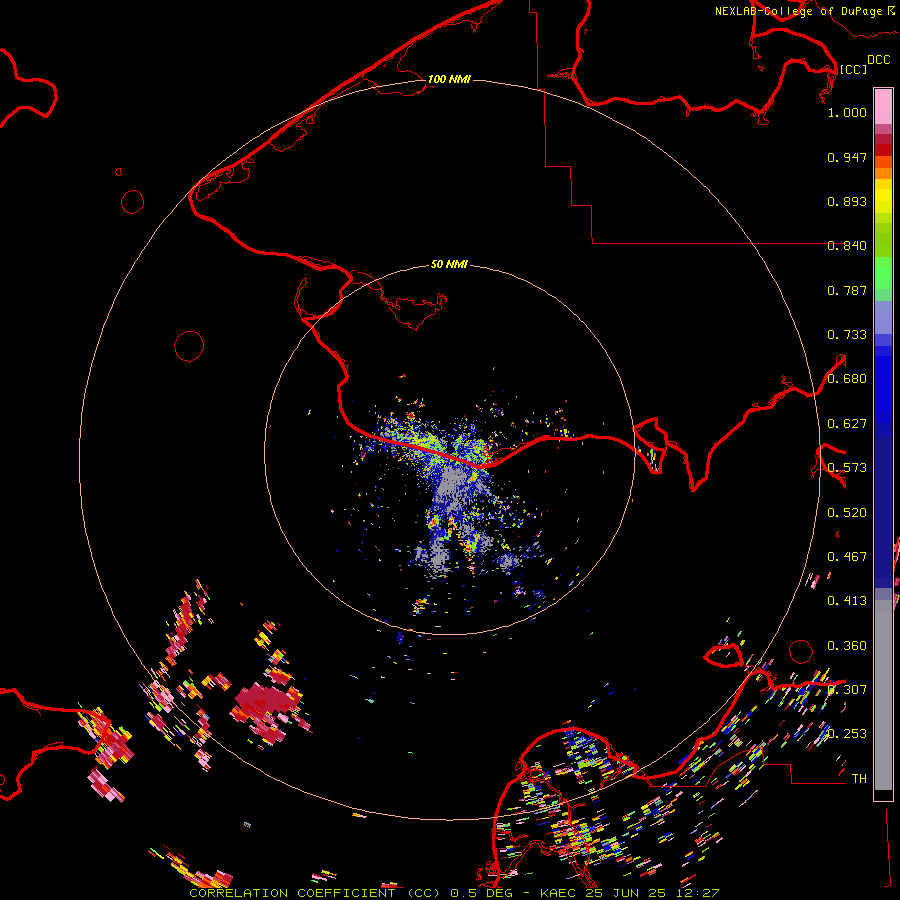900x900 pixels.
Task: Click the 0.467 scale value
Action: coord(847,557)
